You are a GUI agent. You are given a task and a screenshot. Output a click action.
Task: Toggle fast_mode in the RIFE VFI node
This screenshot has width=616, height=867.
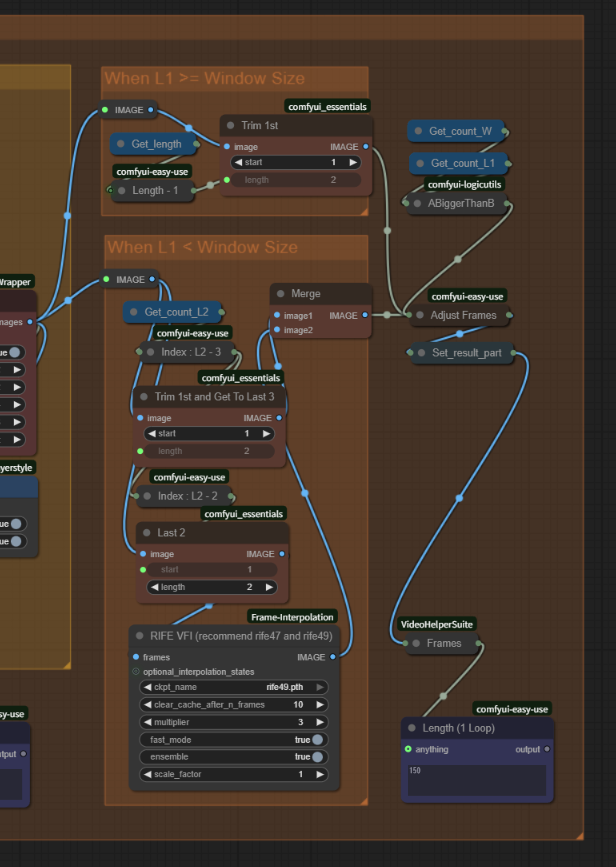coord(317,740)
